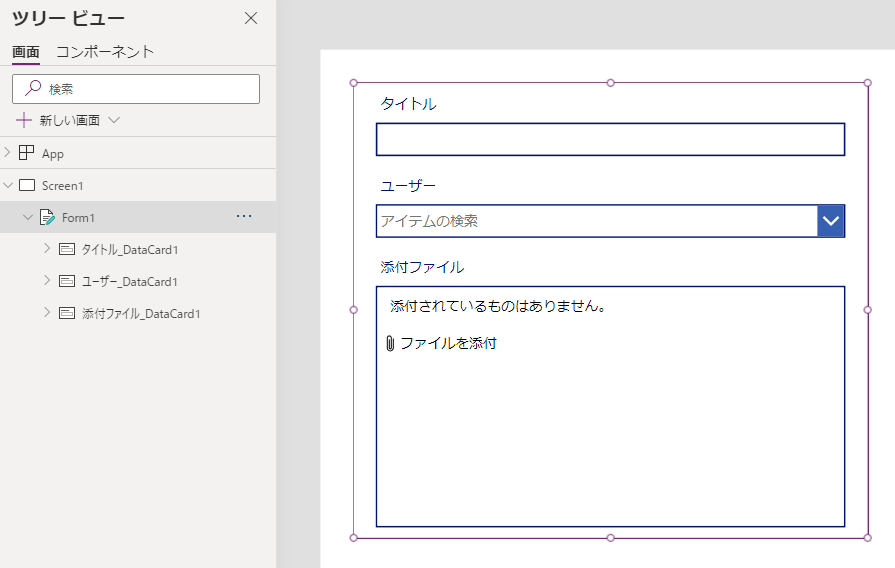Select the App item in tree

[53, 154]
